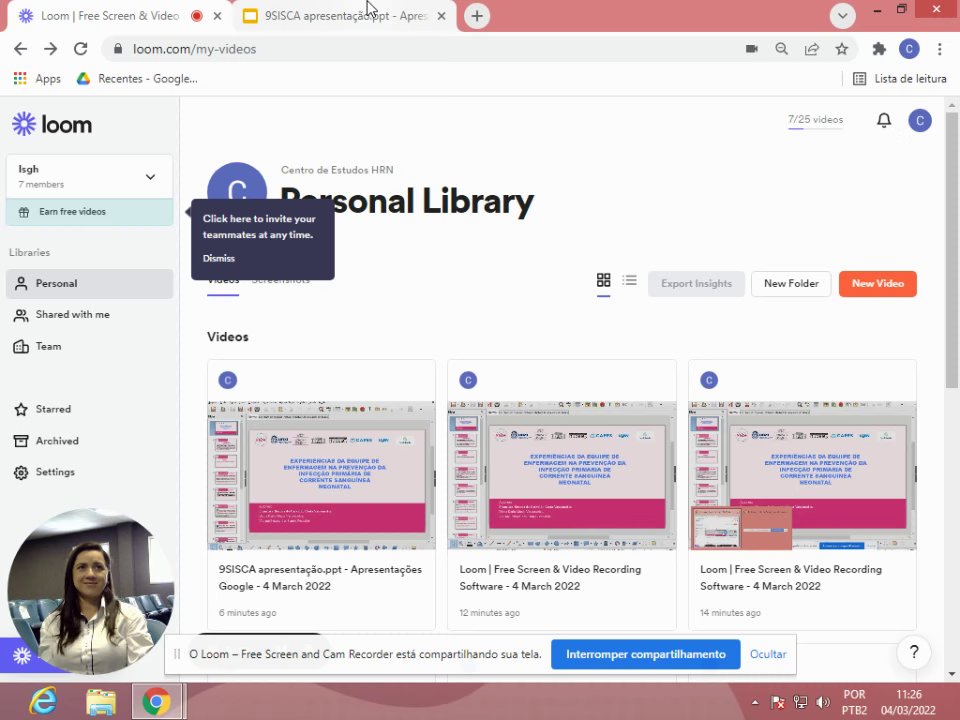Click Interromper compartilhamento button
The height and width of the screenshot is (720, 960).
(x=645, y=654)
